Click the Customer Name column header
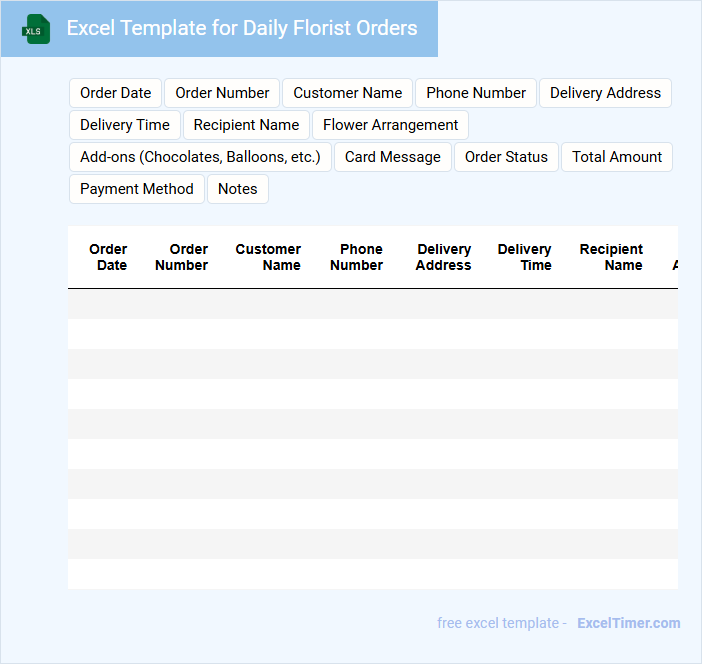The height and width of the screenshot is (664, 702). pos(268,257)
